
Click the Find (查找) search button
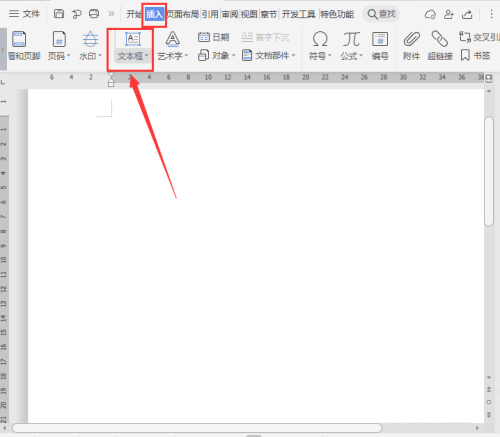382,14
